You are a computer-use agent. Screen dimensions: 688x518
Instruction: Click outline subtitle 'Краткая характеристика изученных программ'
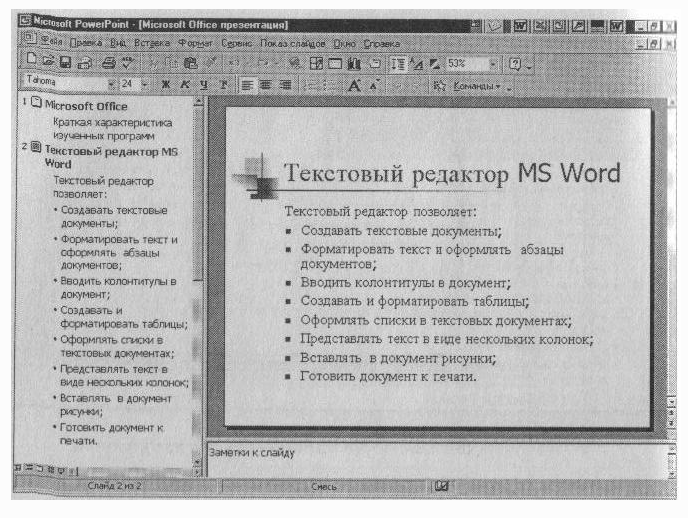click(x=112, y=129)
